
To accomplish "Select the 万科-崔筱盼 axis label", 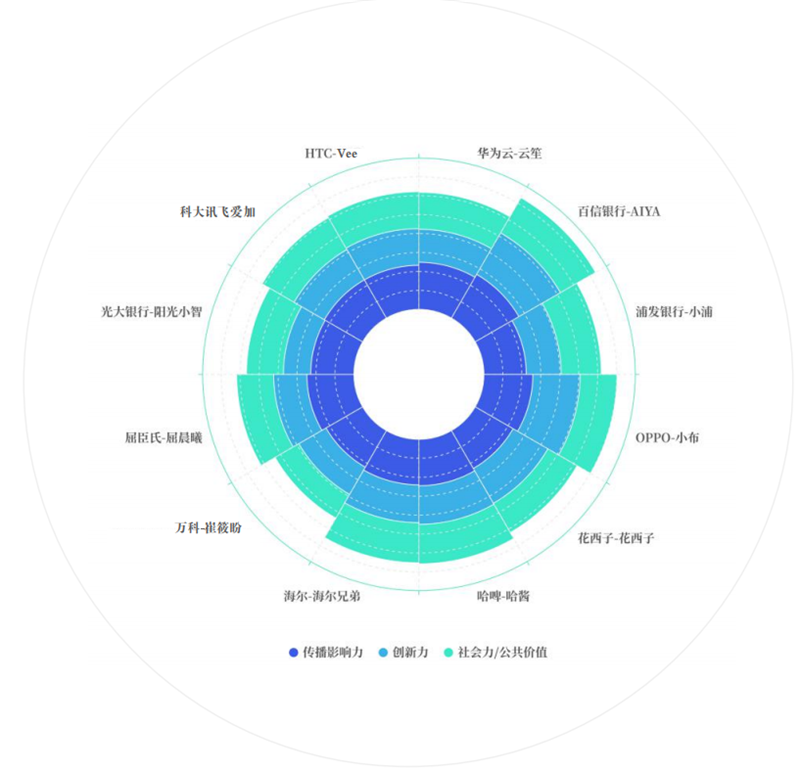I will 208,527.
